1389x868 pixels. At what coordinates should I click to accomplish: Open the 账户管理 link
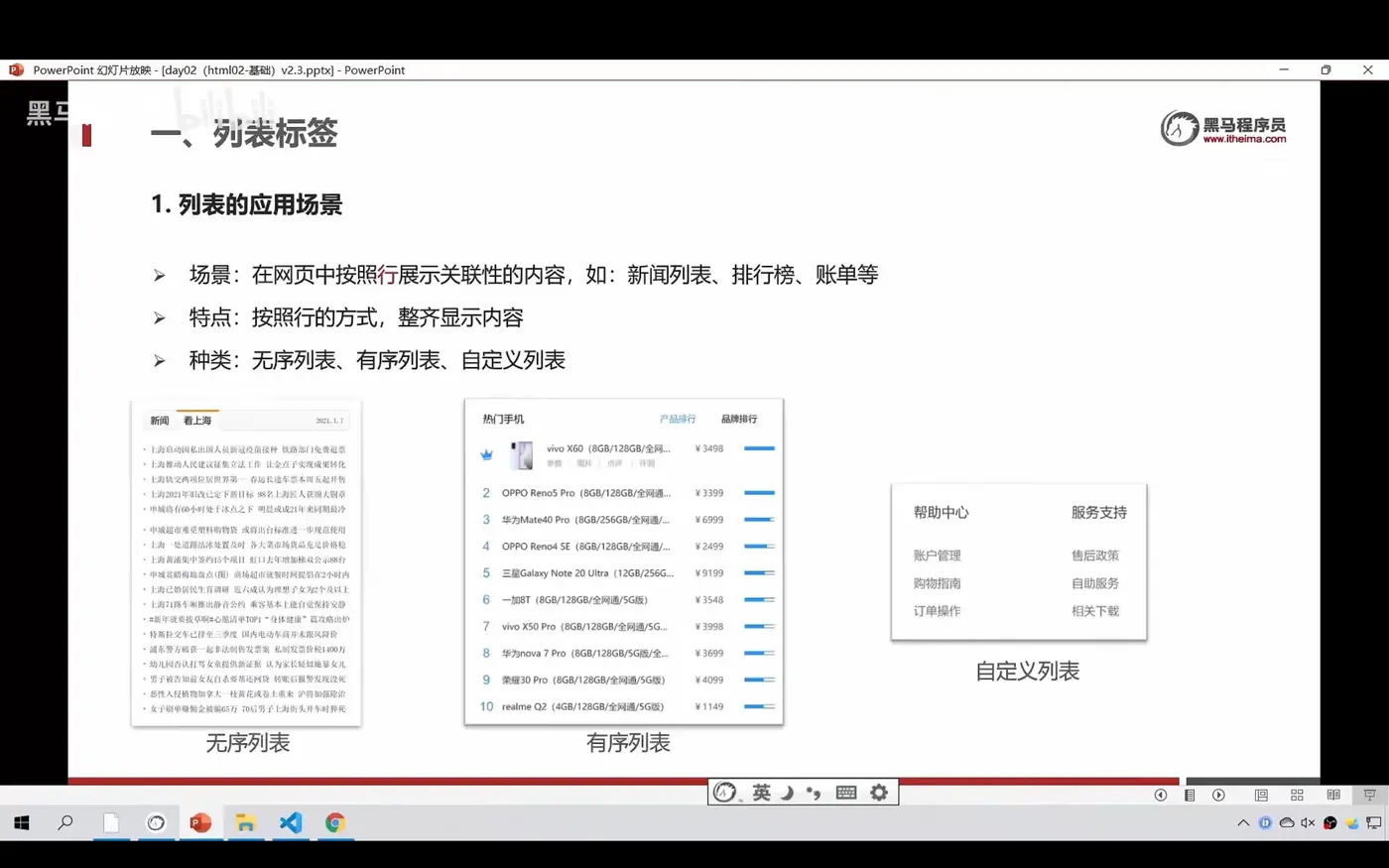click(x=937, y=556)
